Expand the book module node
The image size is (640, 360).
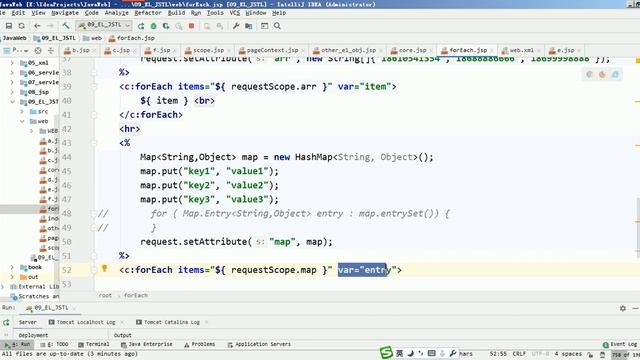(12, 267)
